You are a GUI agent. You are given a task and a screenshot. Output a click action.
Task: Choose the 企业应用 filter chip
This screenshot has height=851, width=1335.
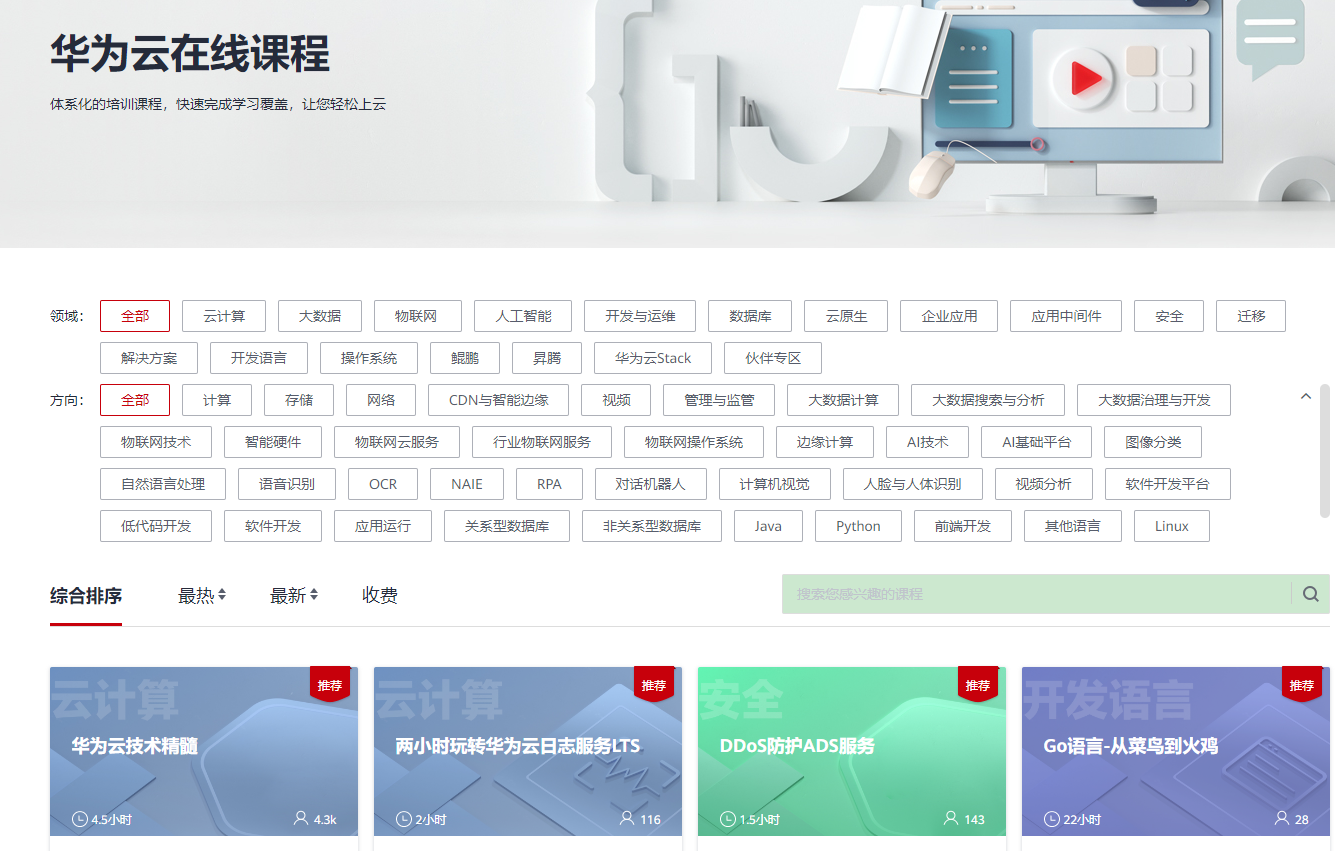pos(949,316)
